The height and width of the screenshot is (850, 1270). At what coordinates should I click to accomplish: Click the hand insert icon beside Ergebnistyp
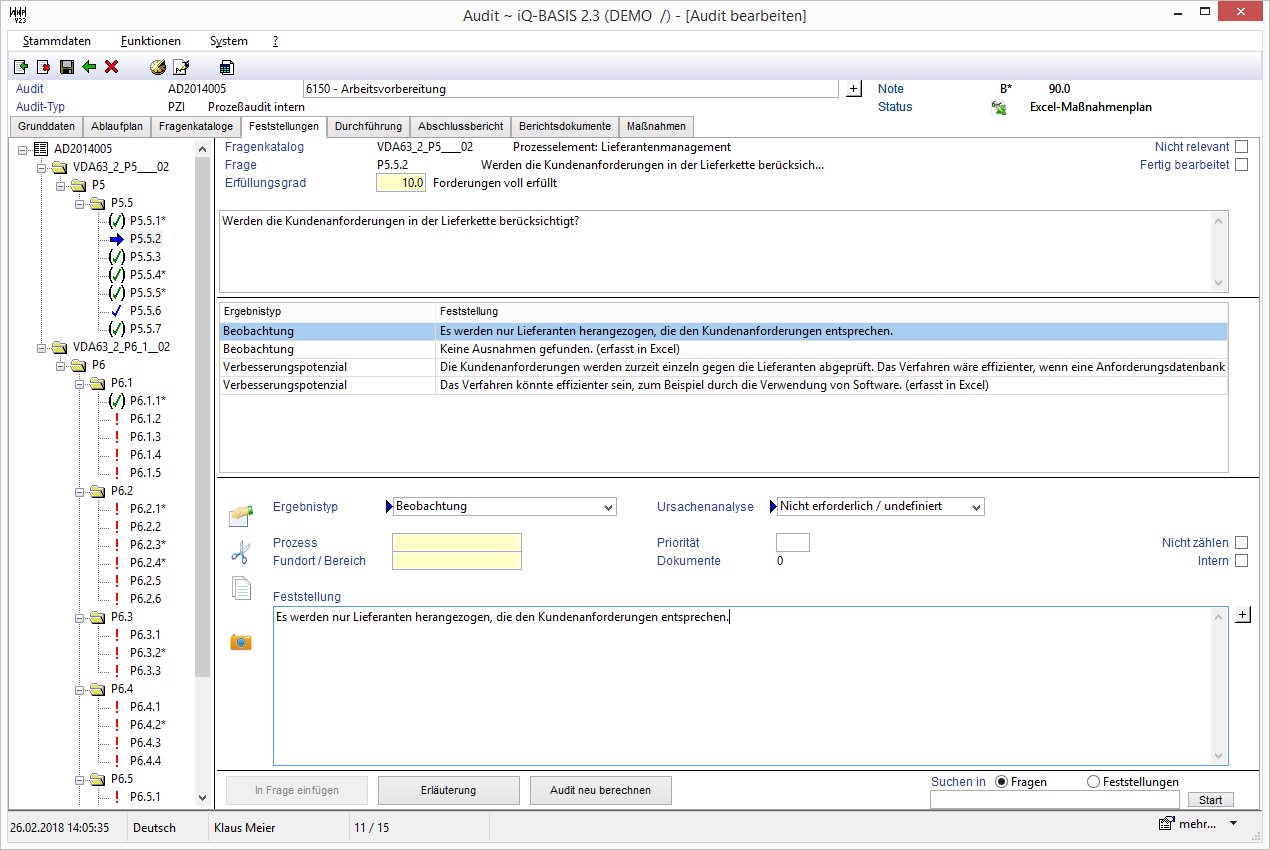[x=240, y=515]
